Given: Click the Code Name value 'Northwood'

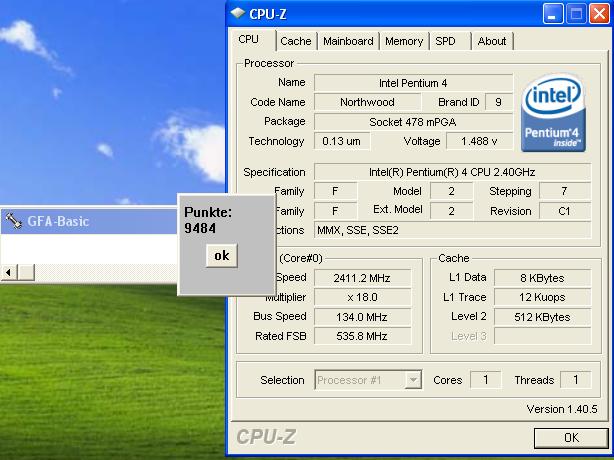Looking at the screenshot, I should (367, 102).
